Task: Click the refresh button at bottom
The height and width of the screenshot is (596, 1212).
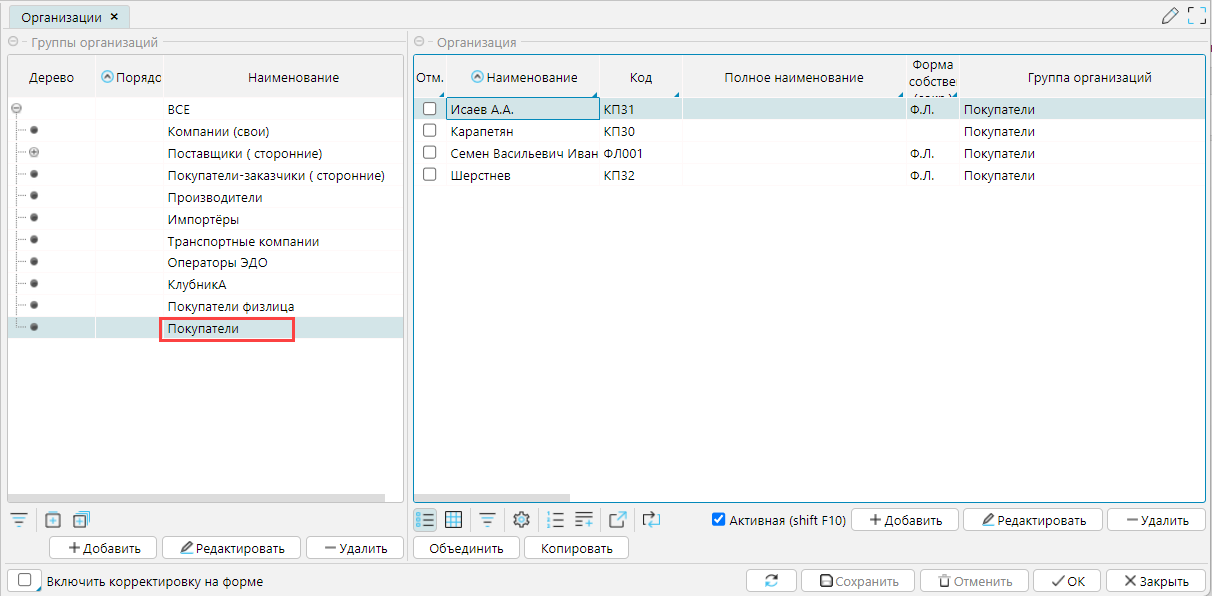Action: coord(771,581)
